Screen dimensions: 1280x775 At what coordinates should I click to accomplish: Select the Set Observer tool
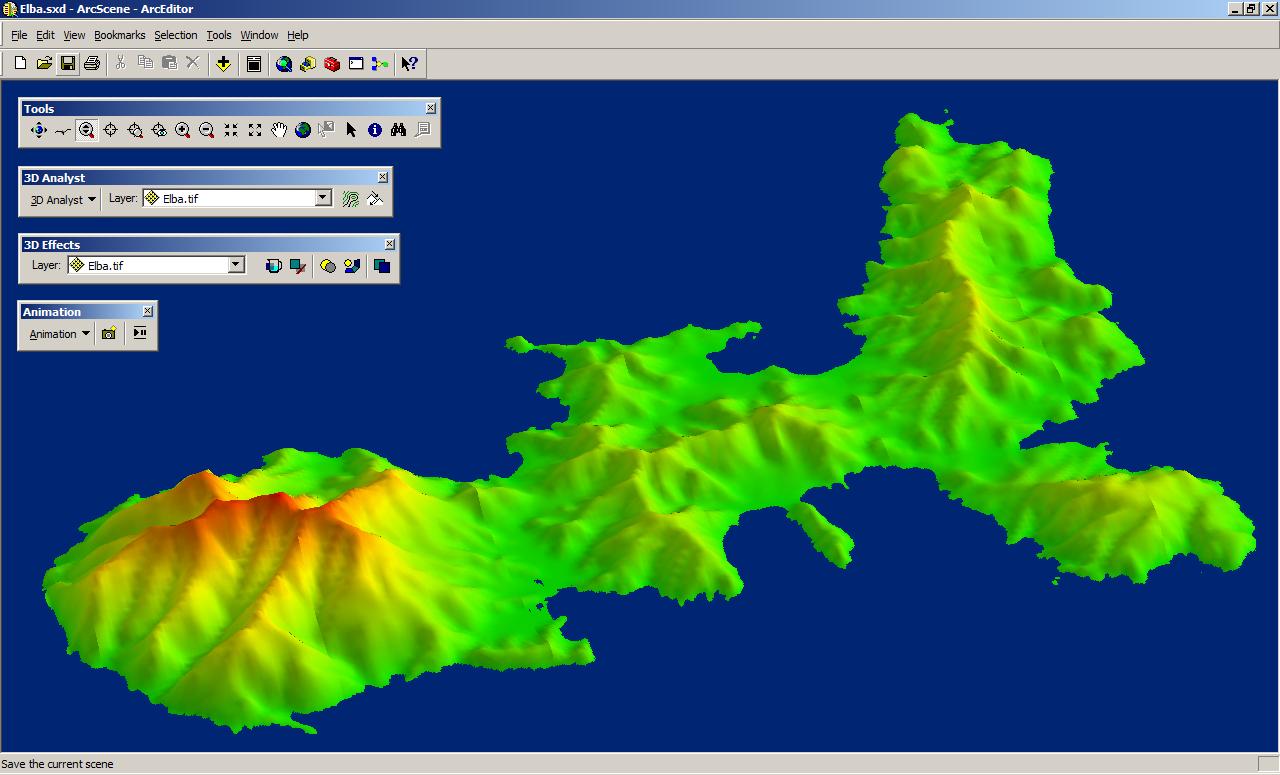(x=158, y=130)
